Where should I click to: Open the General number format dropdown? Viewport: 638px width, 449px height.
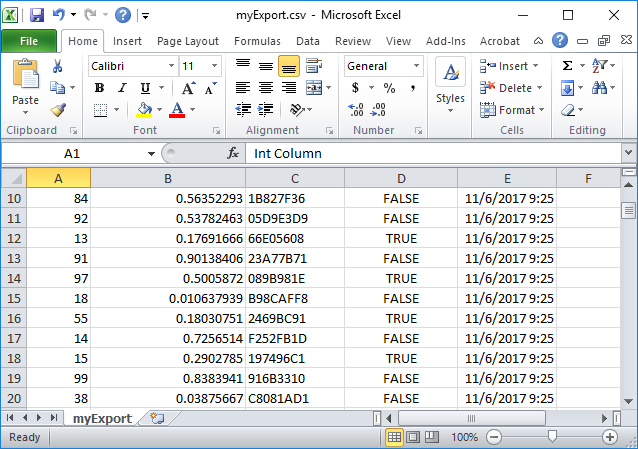click(x=416, y=66)
